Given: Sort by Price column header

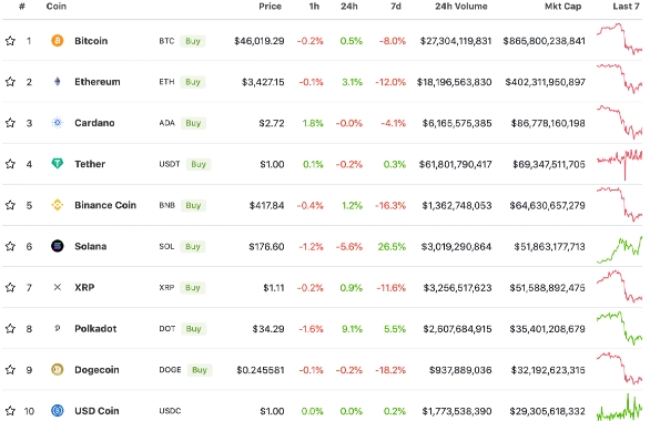Looking at the screenshot, I should click(270, 6).
